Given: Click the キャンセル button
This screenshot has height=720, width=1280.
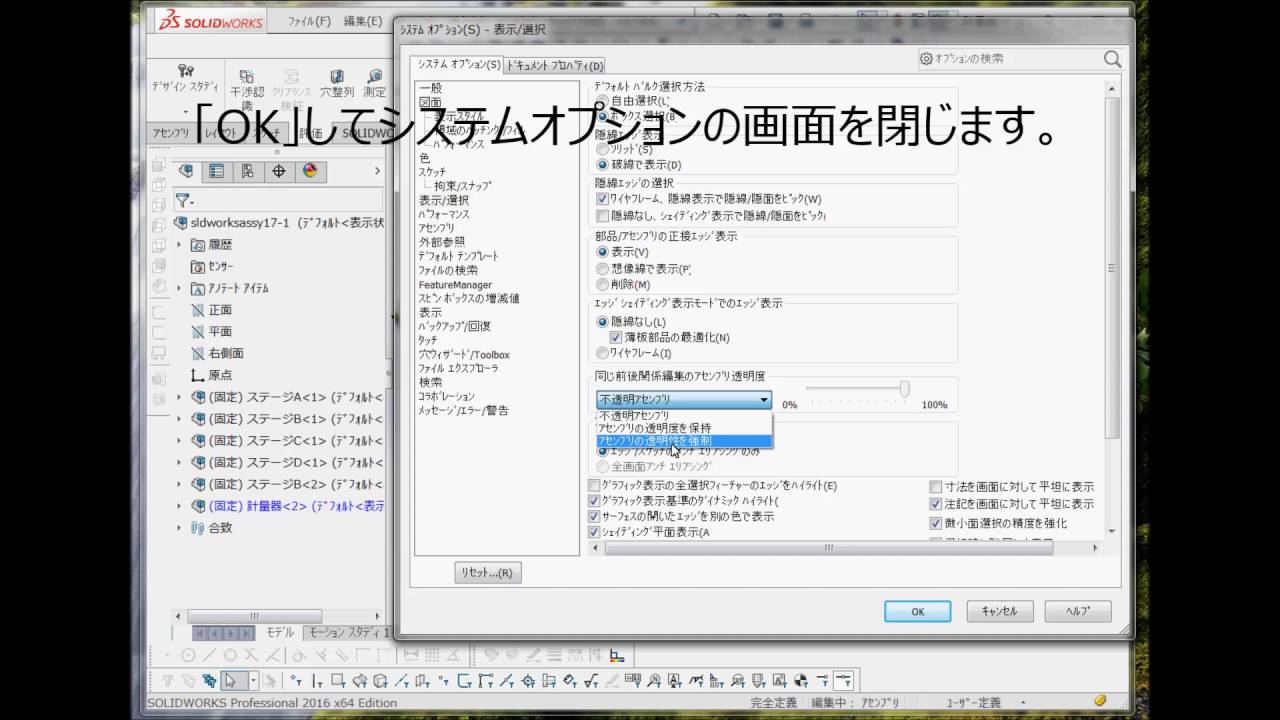Looking at the screenshot, I should [998, 611].
